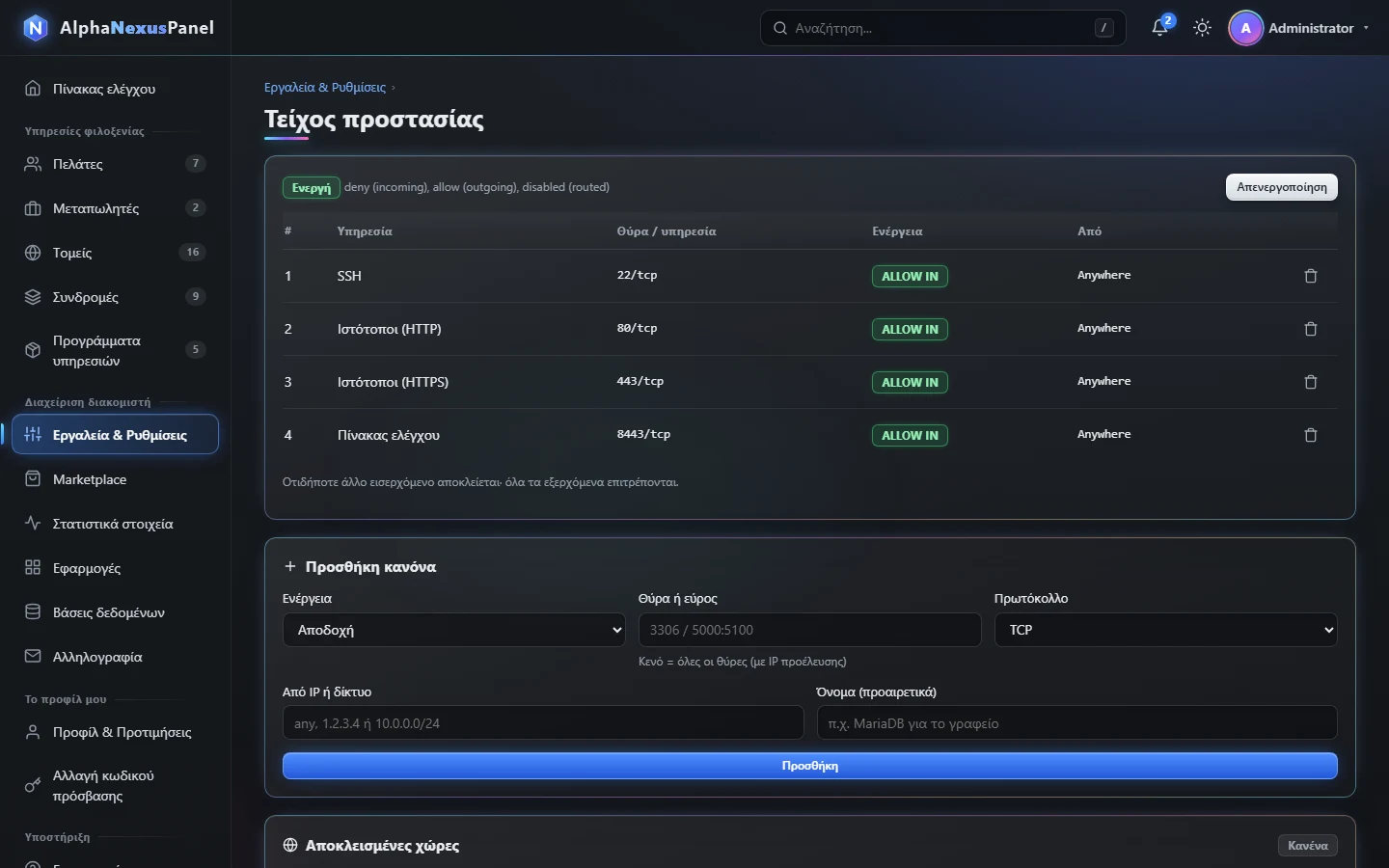
Task: Click the Αποκλεισμένες χώρες heading
Action: click(x=382, y=846)
